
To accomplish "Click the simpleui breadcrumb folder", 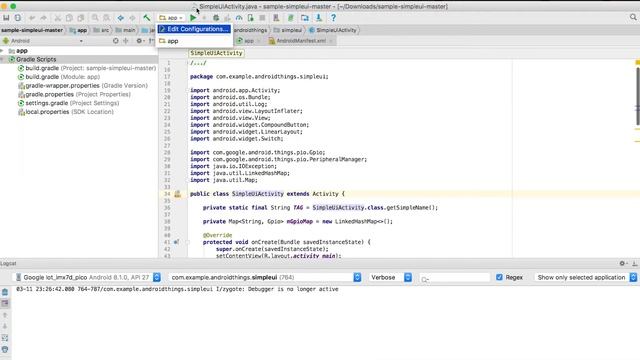I will pos(288,30).
